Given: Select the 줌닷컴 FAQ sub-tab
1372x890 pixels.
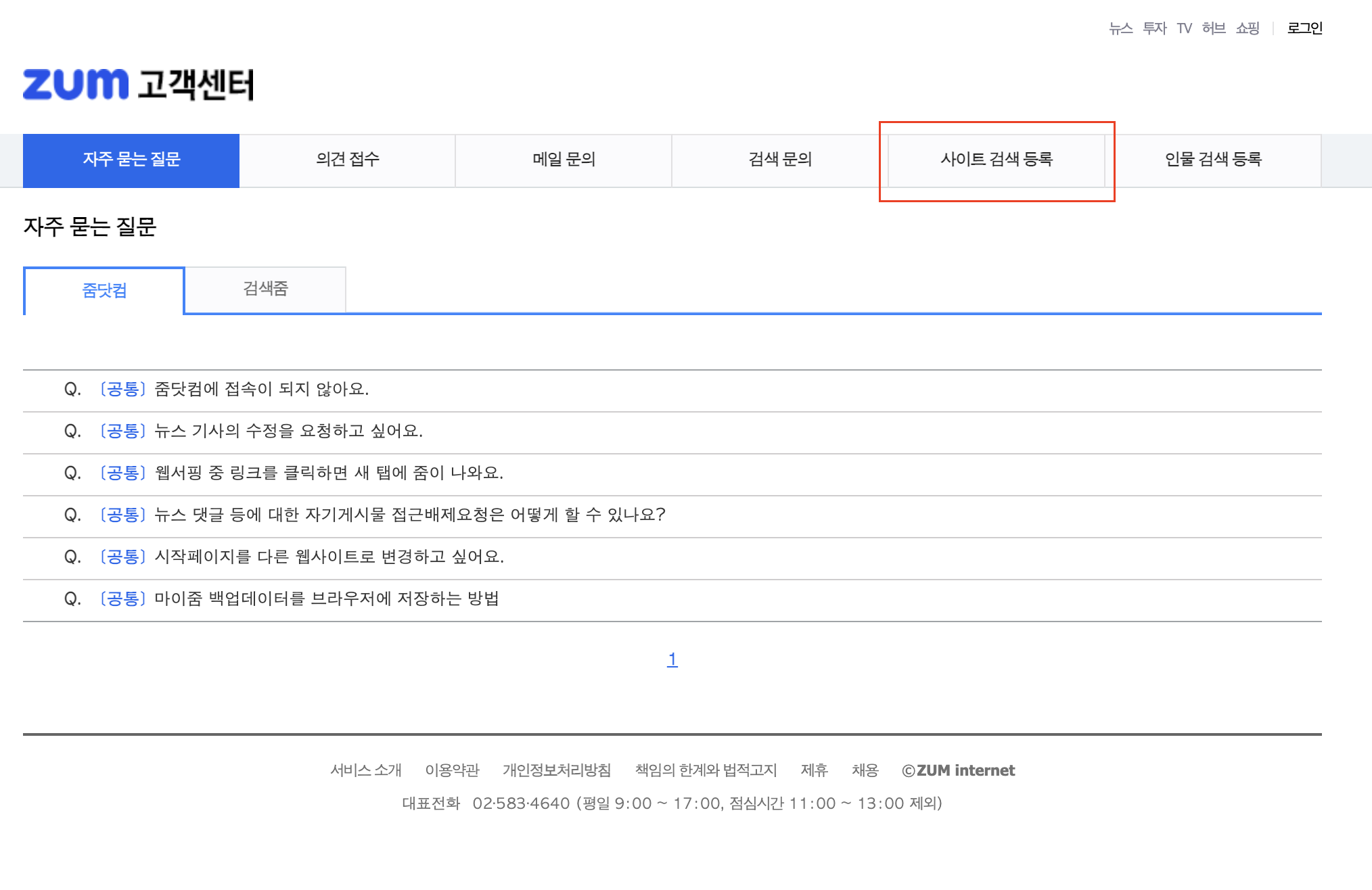Looking at the screenshot, I should coord(104,291).
